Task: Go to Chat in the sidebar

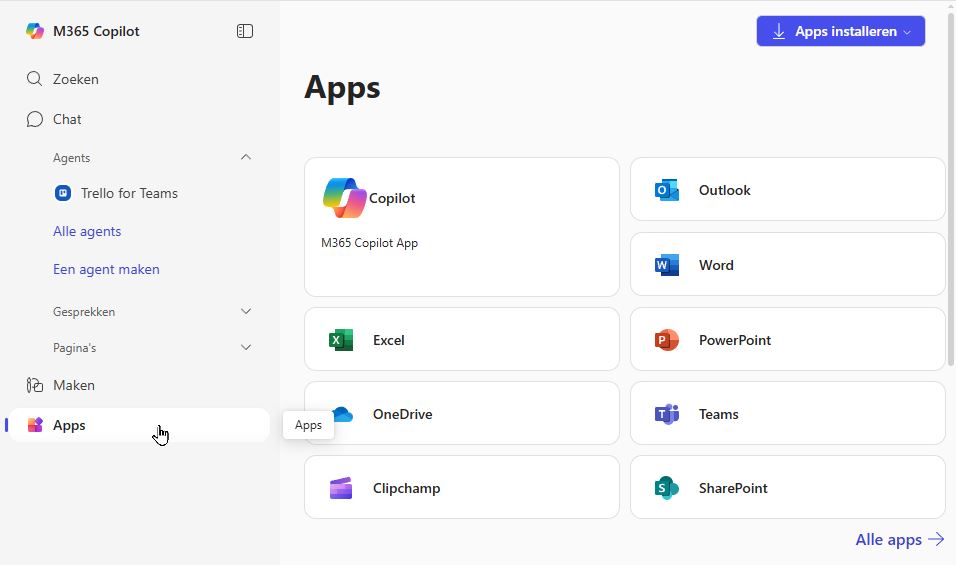Action: 67,119
